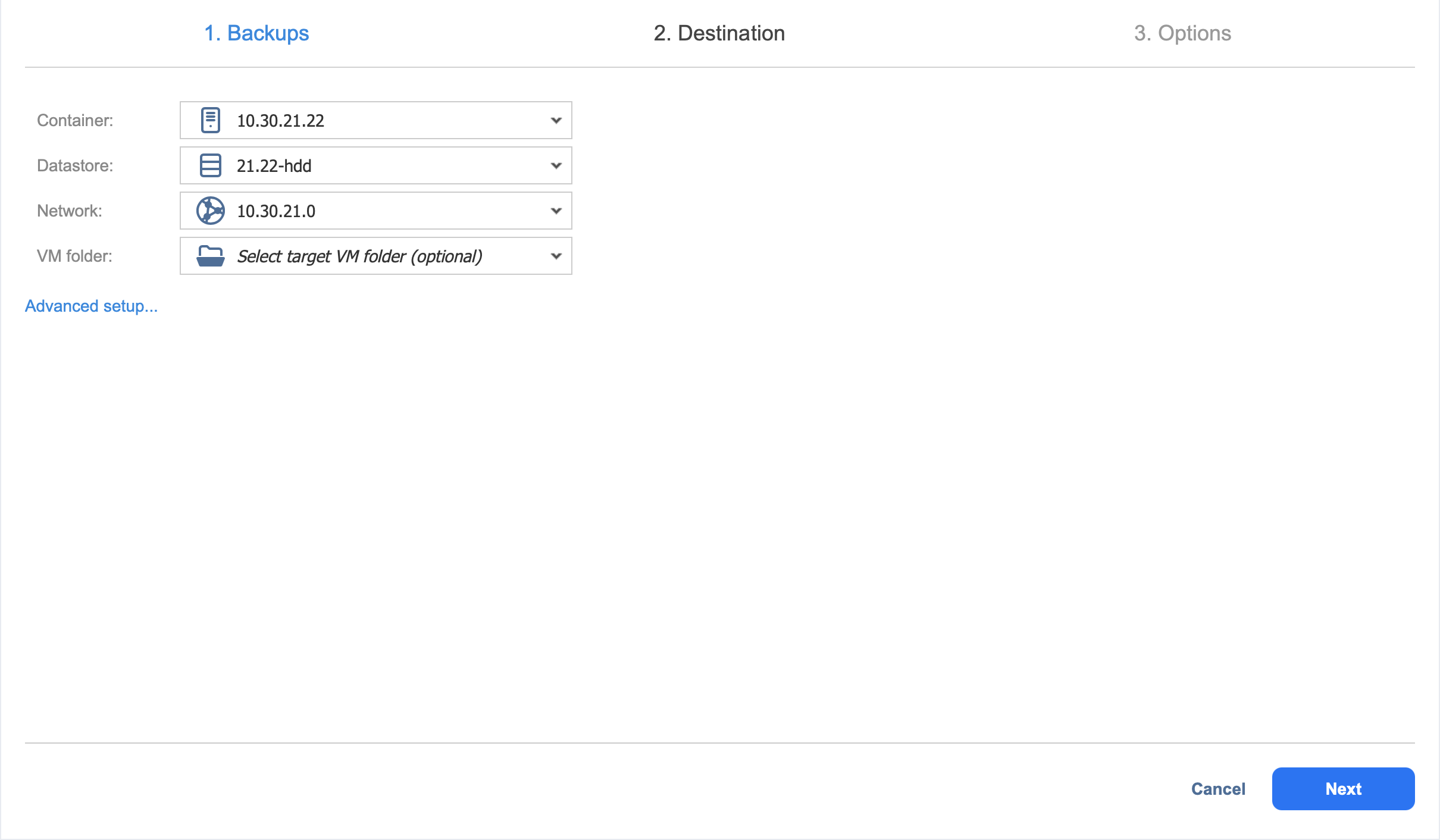This screenshot has height=840, width=1440.
Task: Click the Datastore field label
Action: [75, 165]
